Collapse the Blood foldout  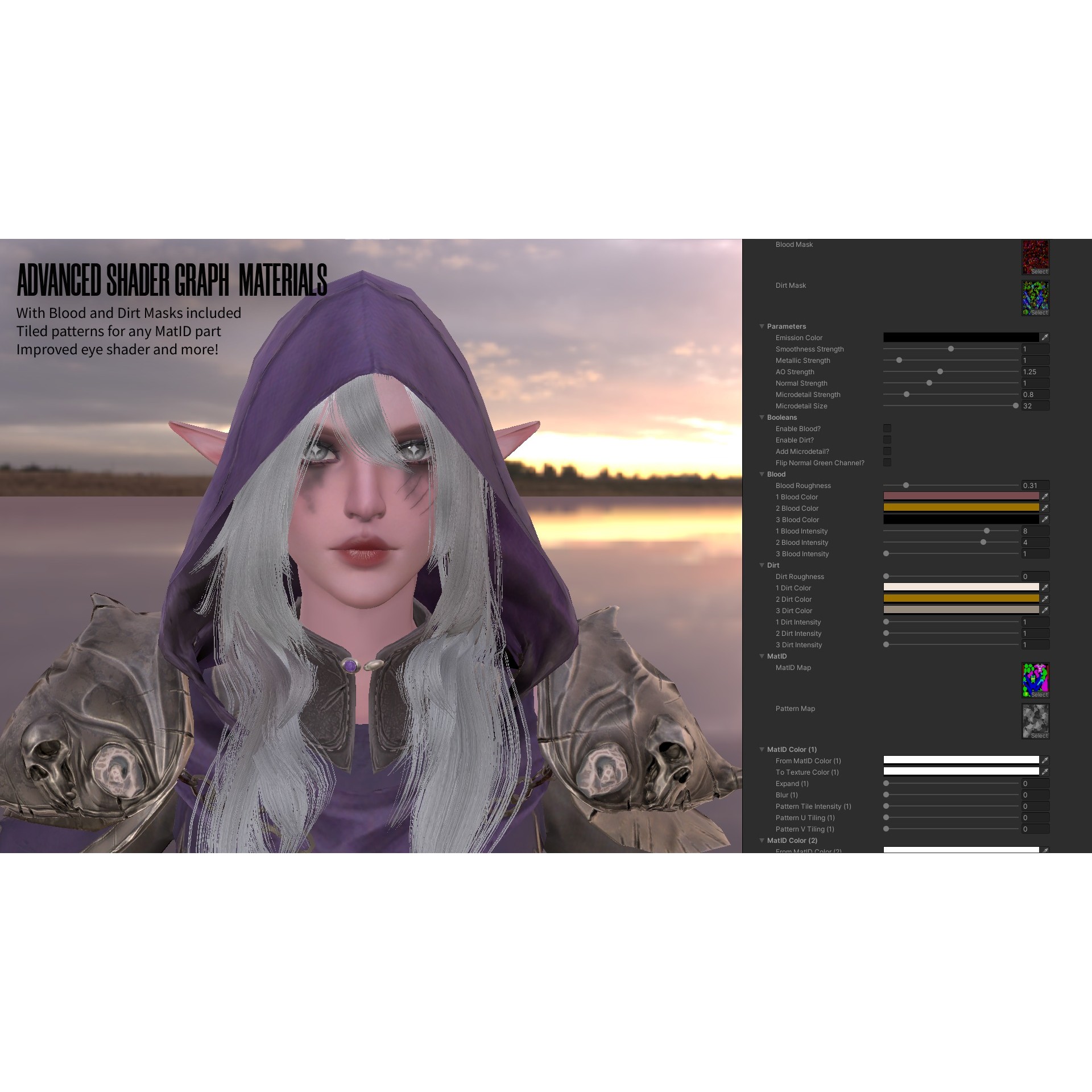pyautogui.click(x=762, y=474)
